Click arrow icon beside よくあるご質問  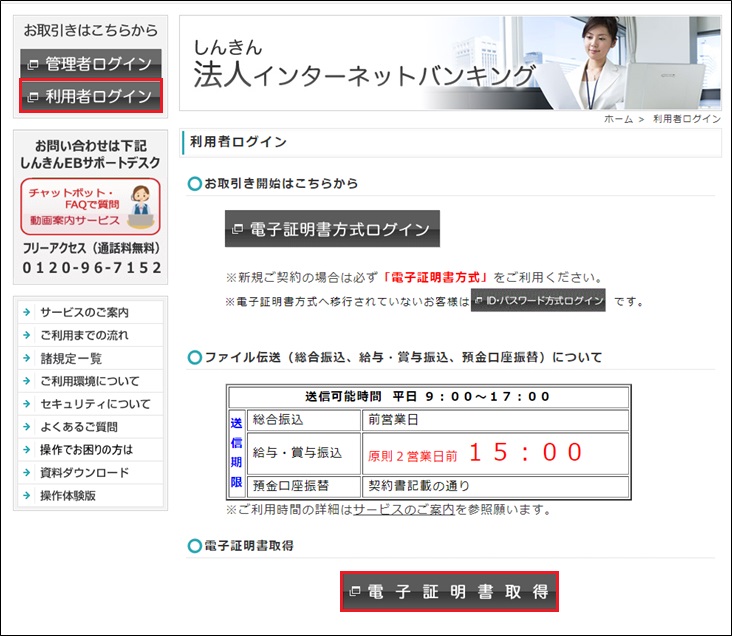coord(28,427)
